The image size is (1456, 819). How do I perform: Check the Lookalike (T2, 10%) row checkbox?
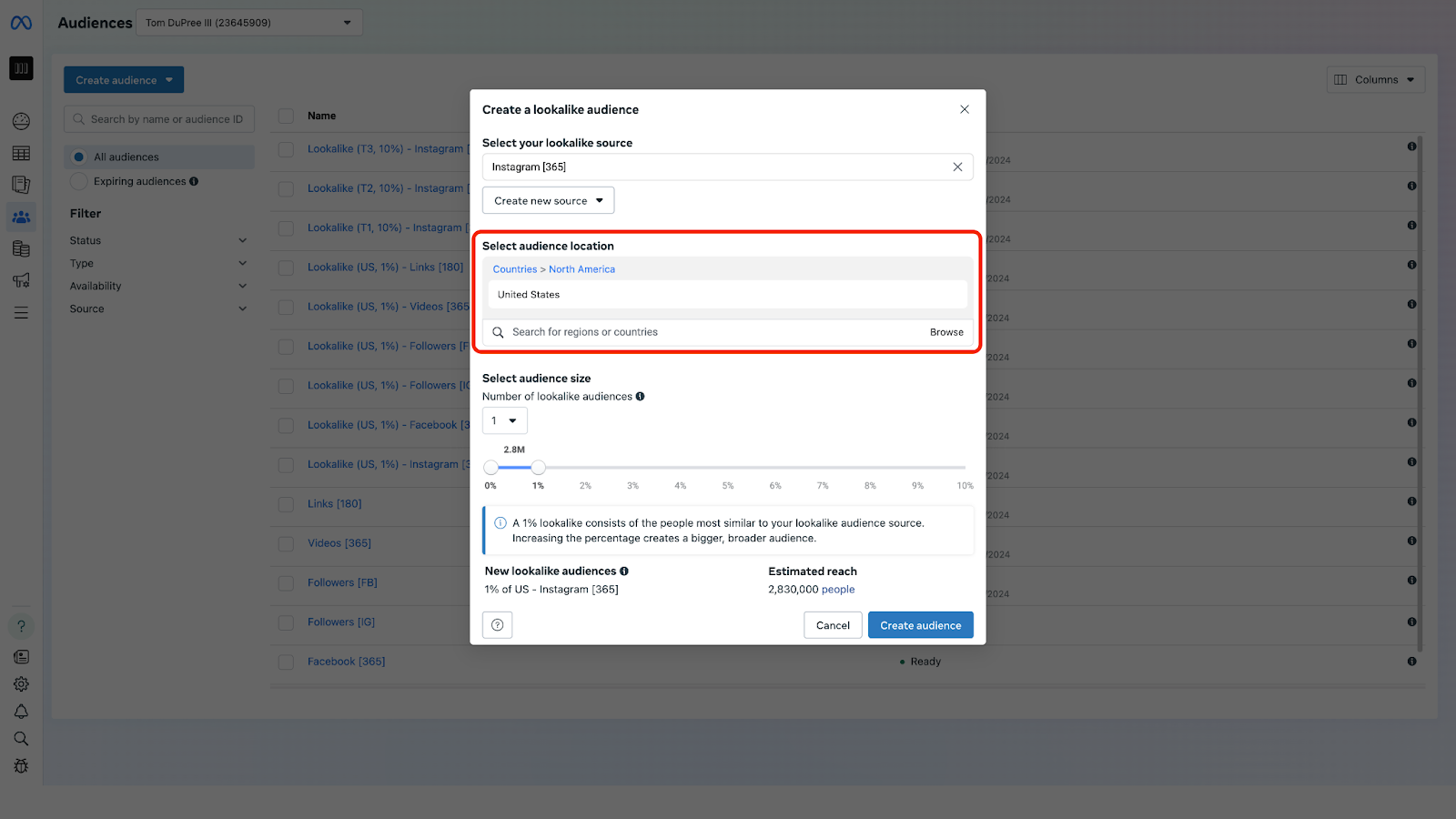286,188
